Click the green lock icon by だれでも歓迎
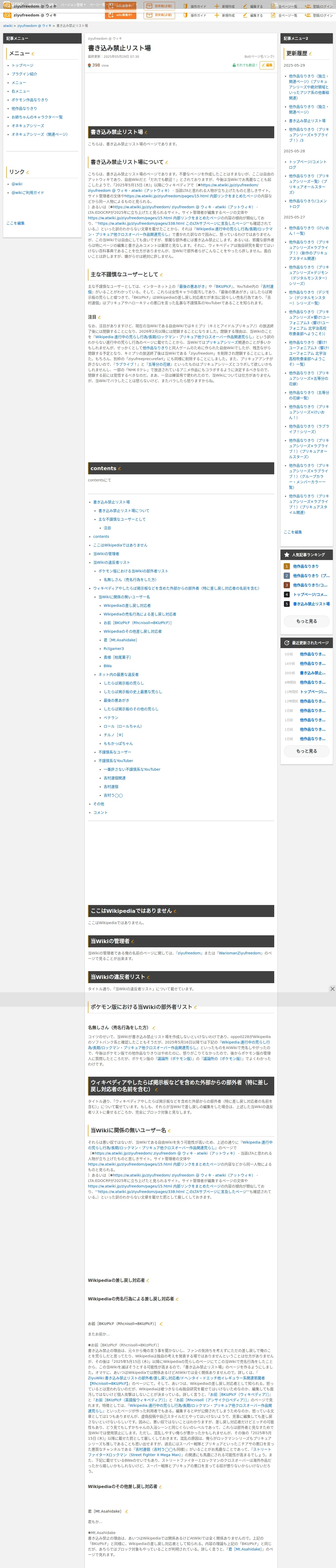This screenshot has height=1568, width=336. 234,65
